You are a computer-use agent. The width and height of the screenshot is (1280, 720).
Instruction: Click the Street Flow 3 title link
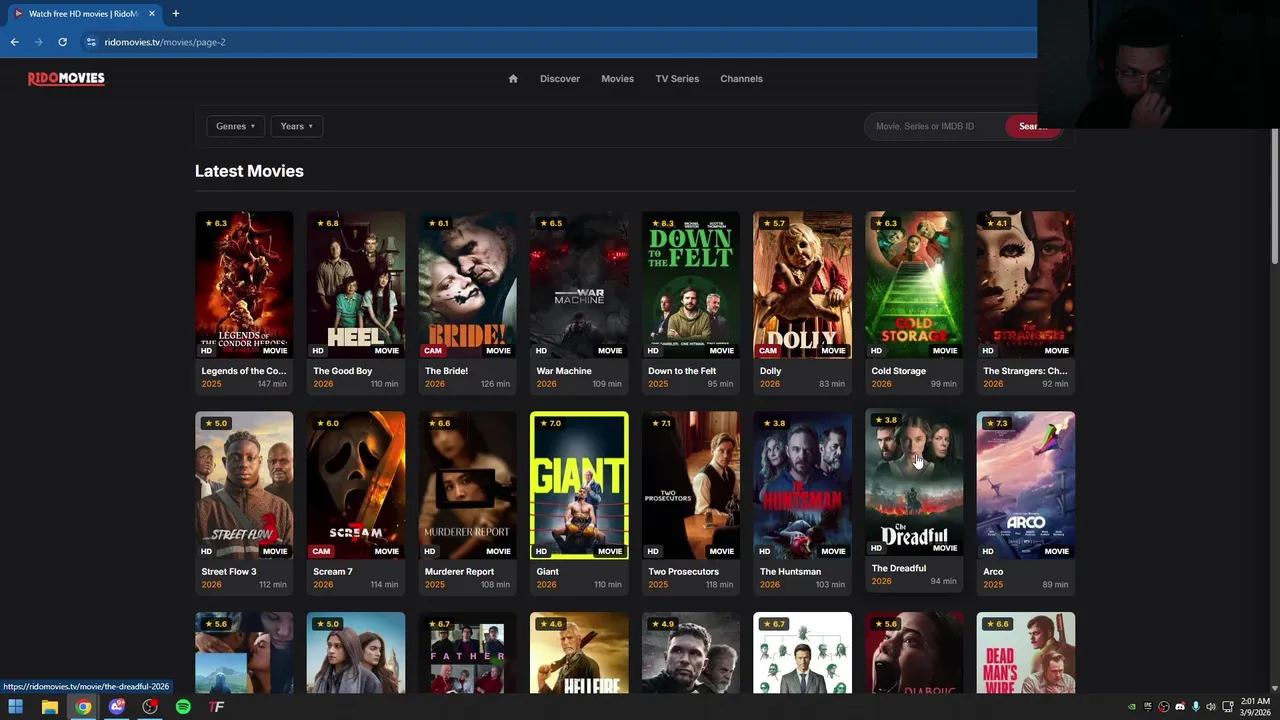click(229, 572)
